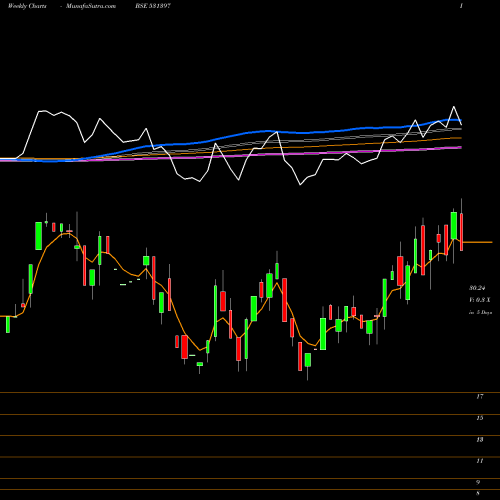Click the 'Weekly Charts' title text
The width and height of the screenshot is (500, 500).
[27, 6]
